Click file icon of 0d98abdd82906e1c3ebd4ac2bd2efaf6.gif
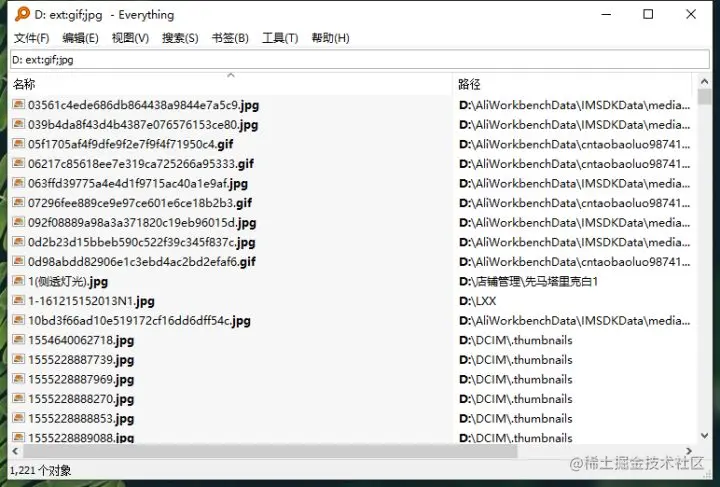 pyautogui.click(x=18, y=262)
